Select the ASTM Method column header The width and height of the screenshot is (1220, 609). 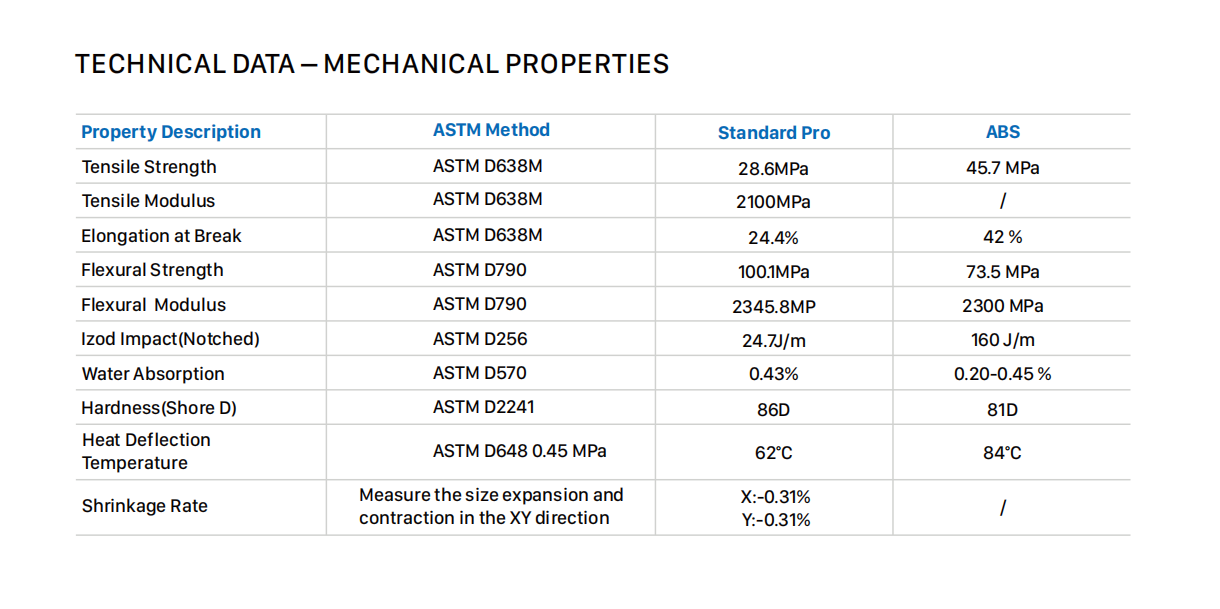click(491, 130)
